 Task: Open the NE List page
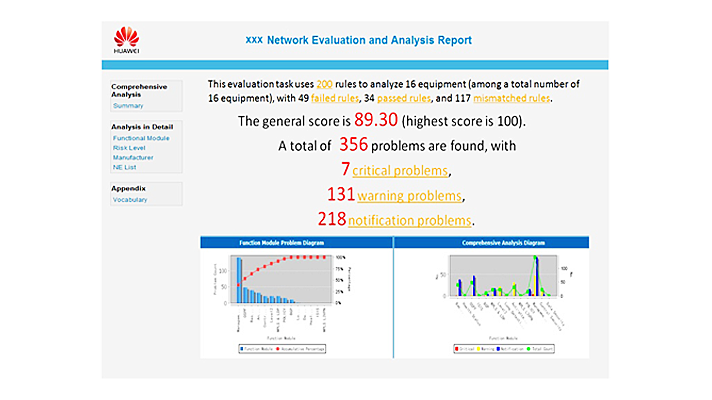click(125, 167)
